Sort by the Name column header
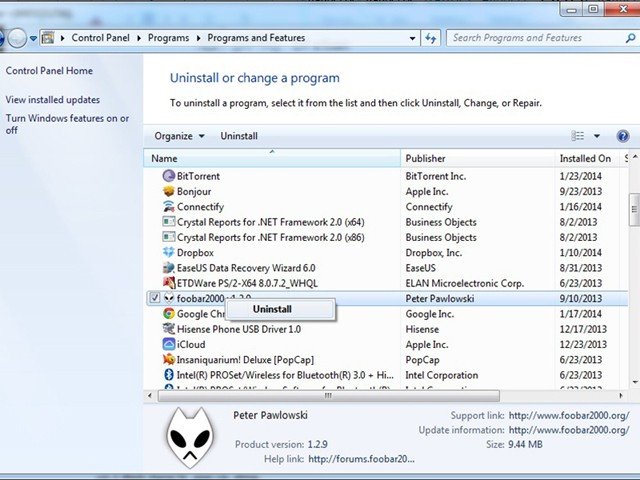The image size is (640, 480). tap(272, 158)
